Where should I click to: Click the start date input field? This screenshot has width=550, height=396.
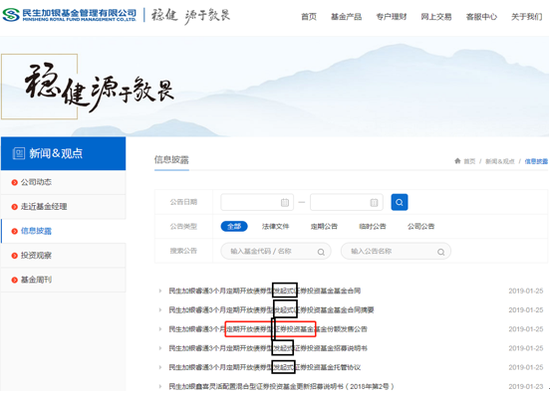257,202
